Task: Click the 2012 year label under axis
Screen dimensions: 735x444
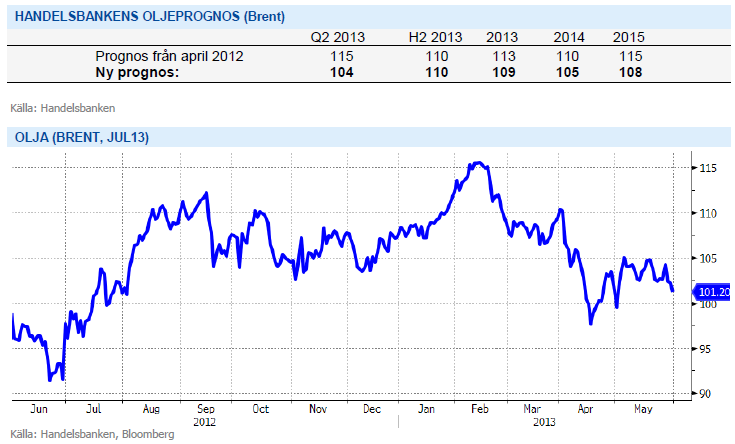Action: pyautogui.click(x=205, y=421)
